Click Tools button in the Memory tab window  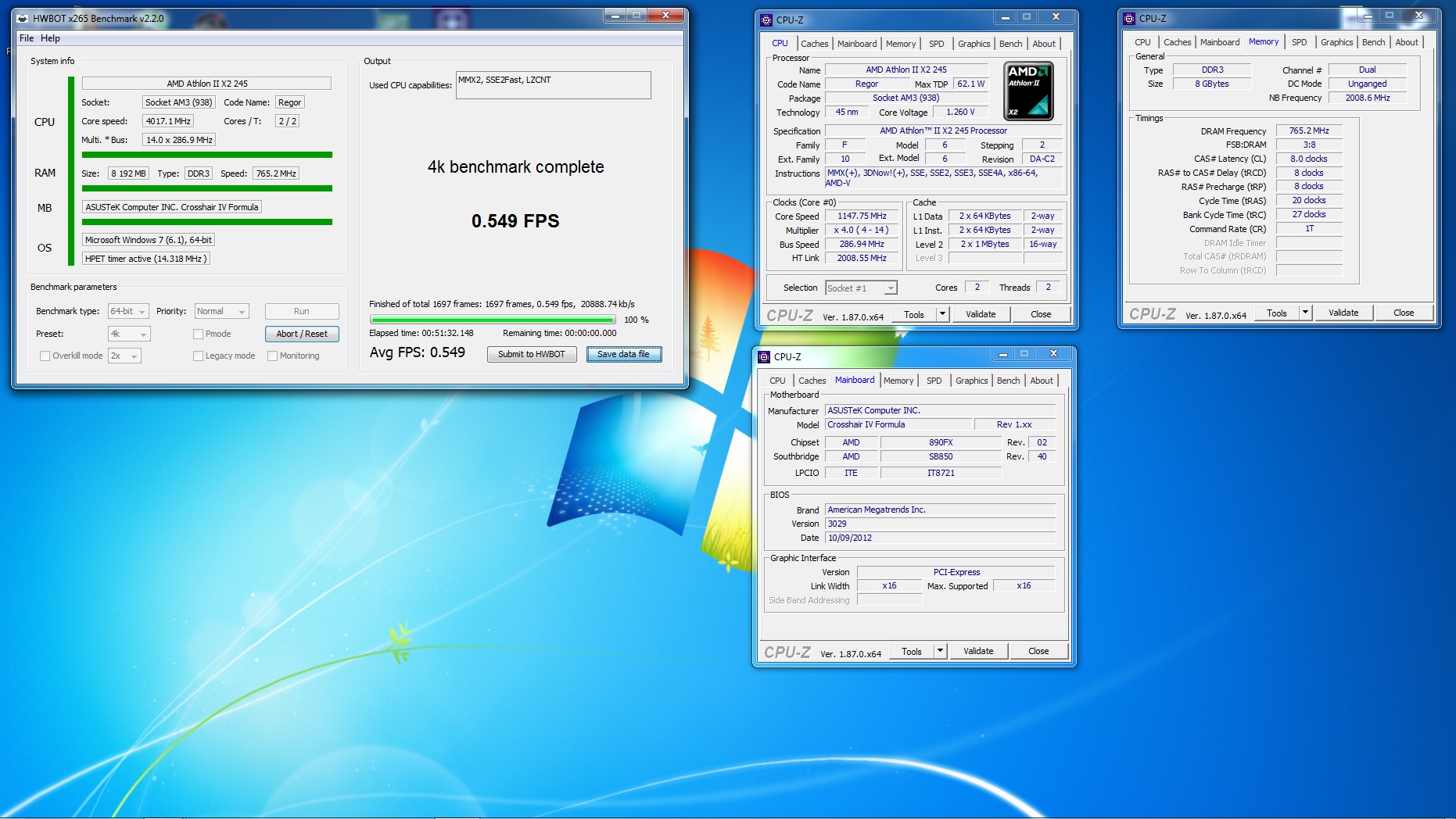coord(1277,313)
